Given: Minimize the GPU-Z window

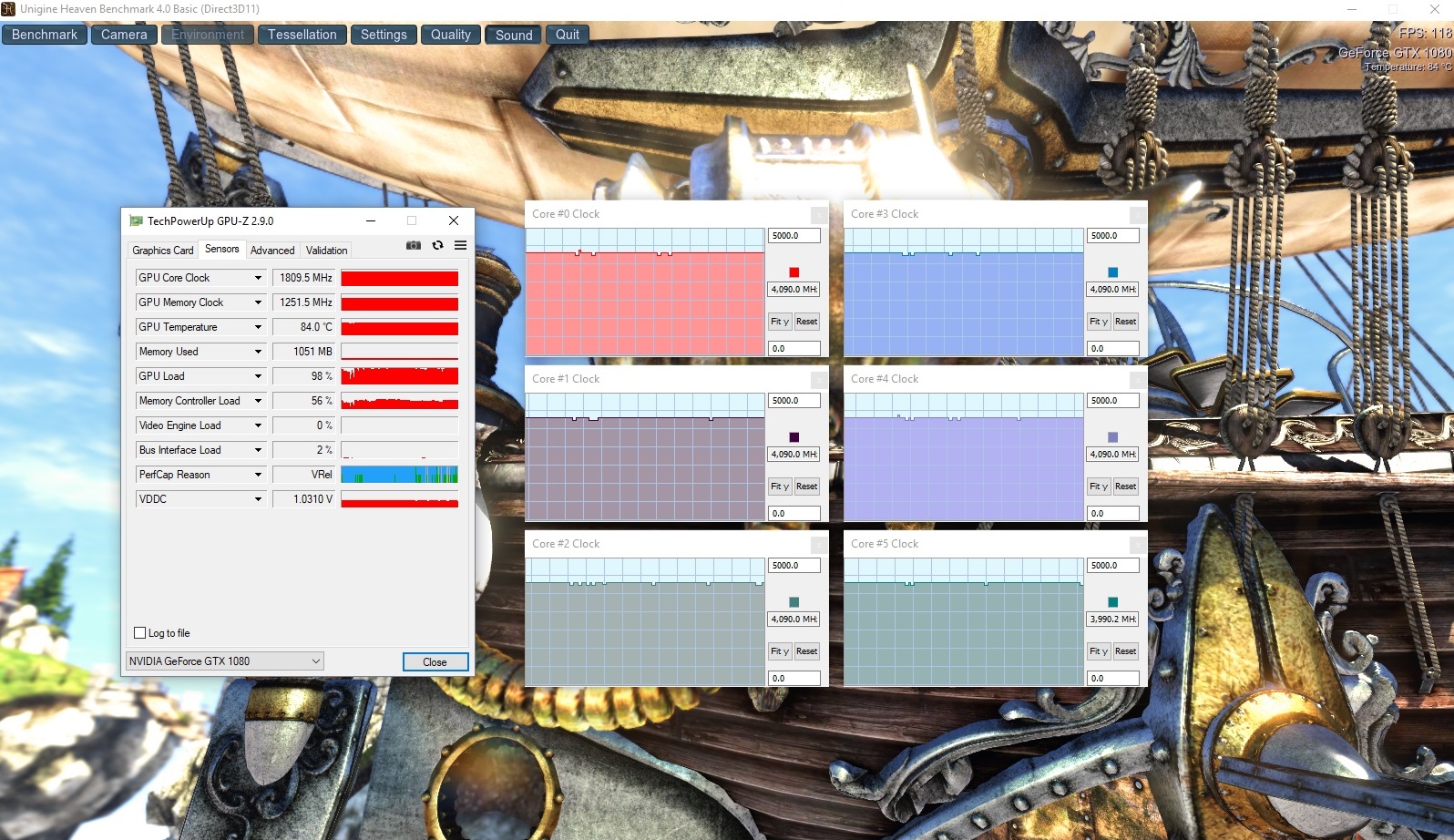Looking at the screenshot, I should 371,220.
